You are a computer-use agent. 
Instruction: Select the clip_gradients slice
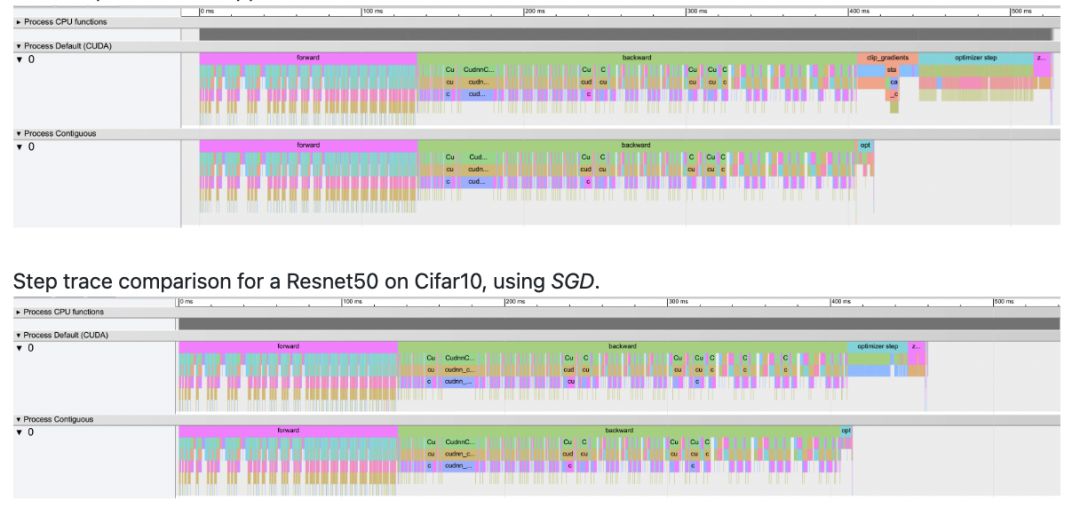point(888,58)
